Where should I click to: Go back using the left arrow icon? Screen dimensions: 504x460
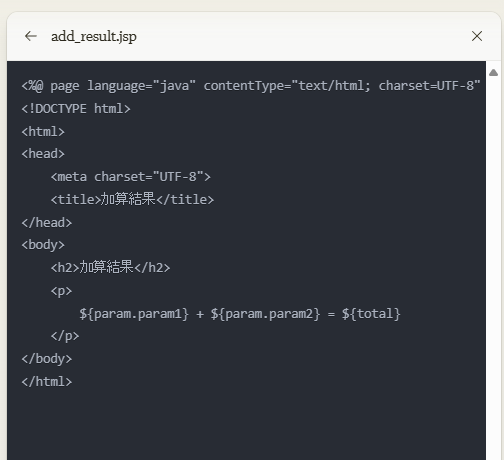[x=31, y=36]
